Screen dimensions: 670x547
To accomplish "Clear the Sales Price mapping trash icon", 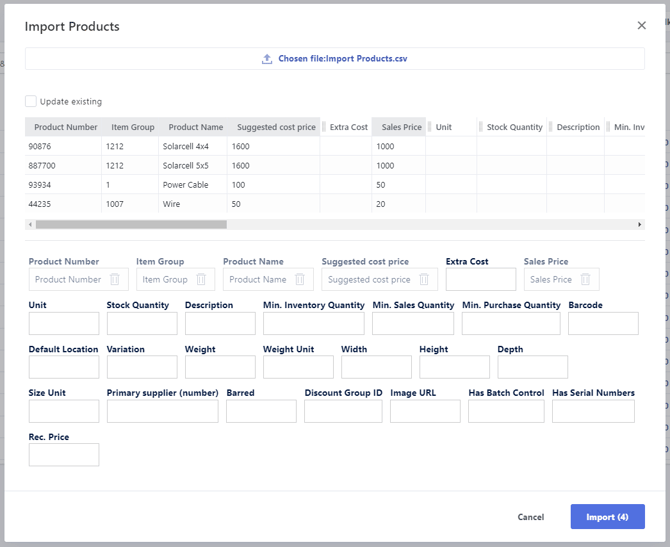I will pyautogui.click(x=585, y=279).
